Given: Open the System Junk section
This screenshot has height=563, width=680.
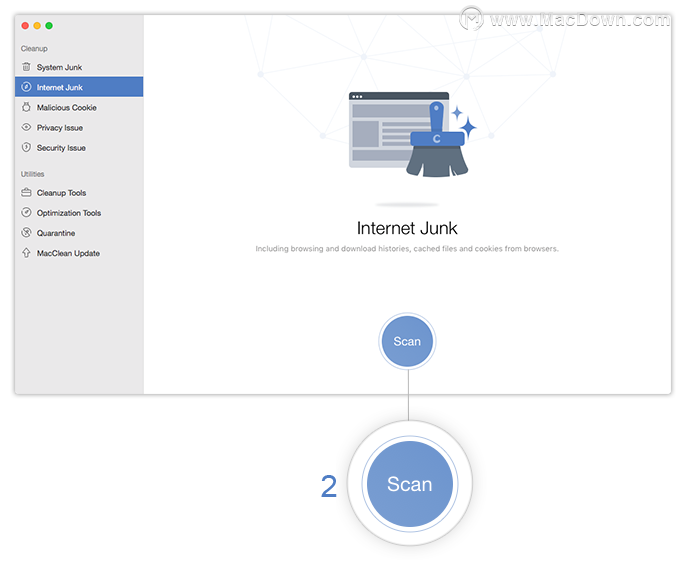Looking at the screenshot, I should pyautogui.click(x=79, y=67).
